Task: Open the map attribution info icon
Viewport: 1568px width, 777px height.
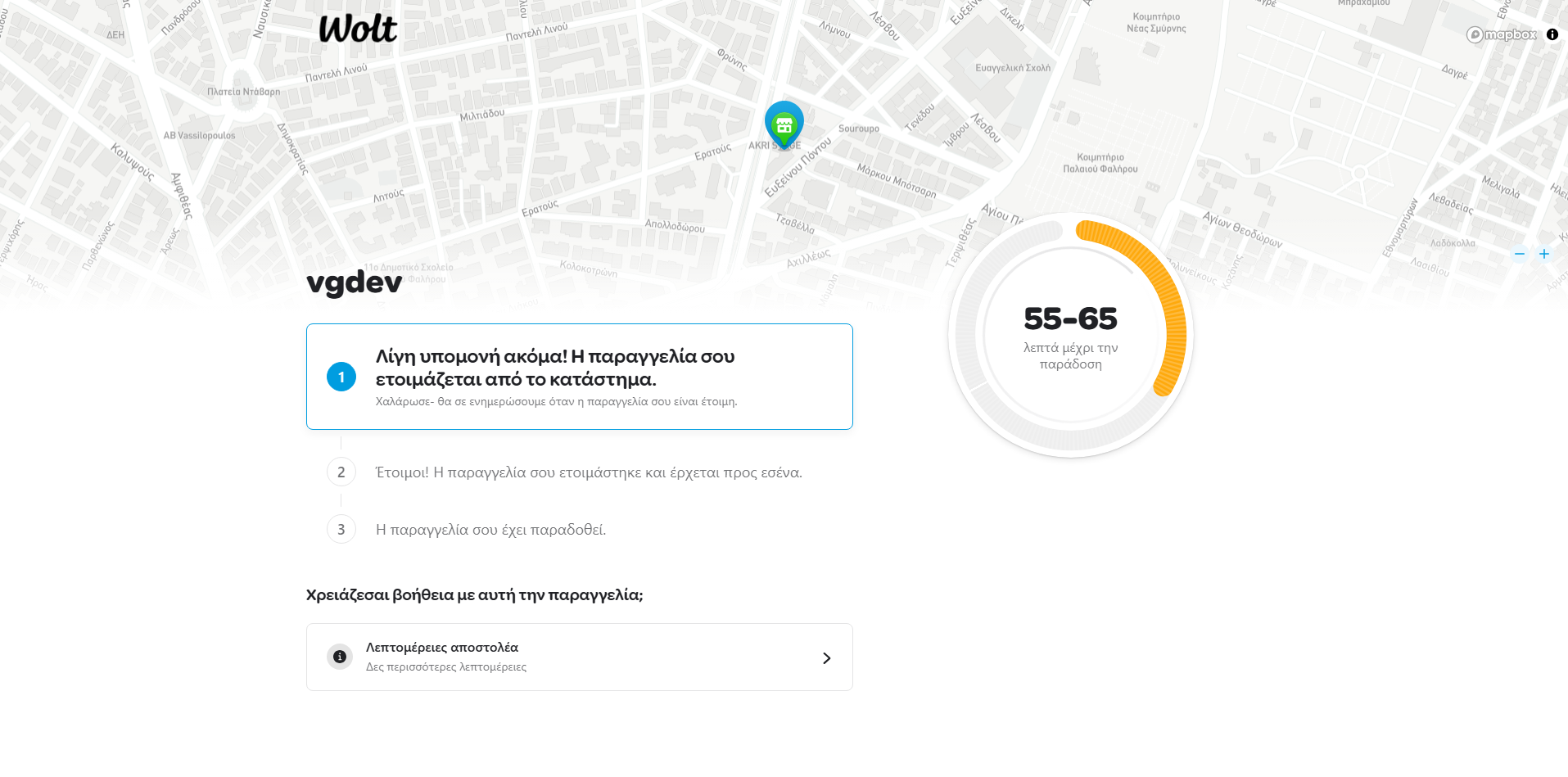Action: tap(1552, 34)
